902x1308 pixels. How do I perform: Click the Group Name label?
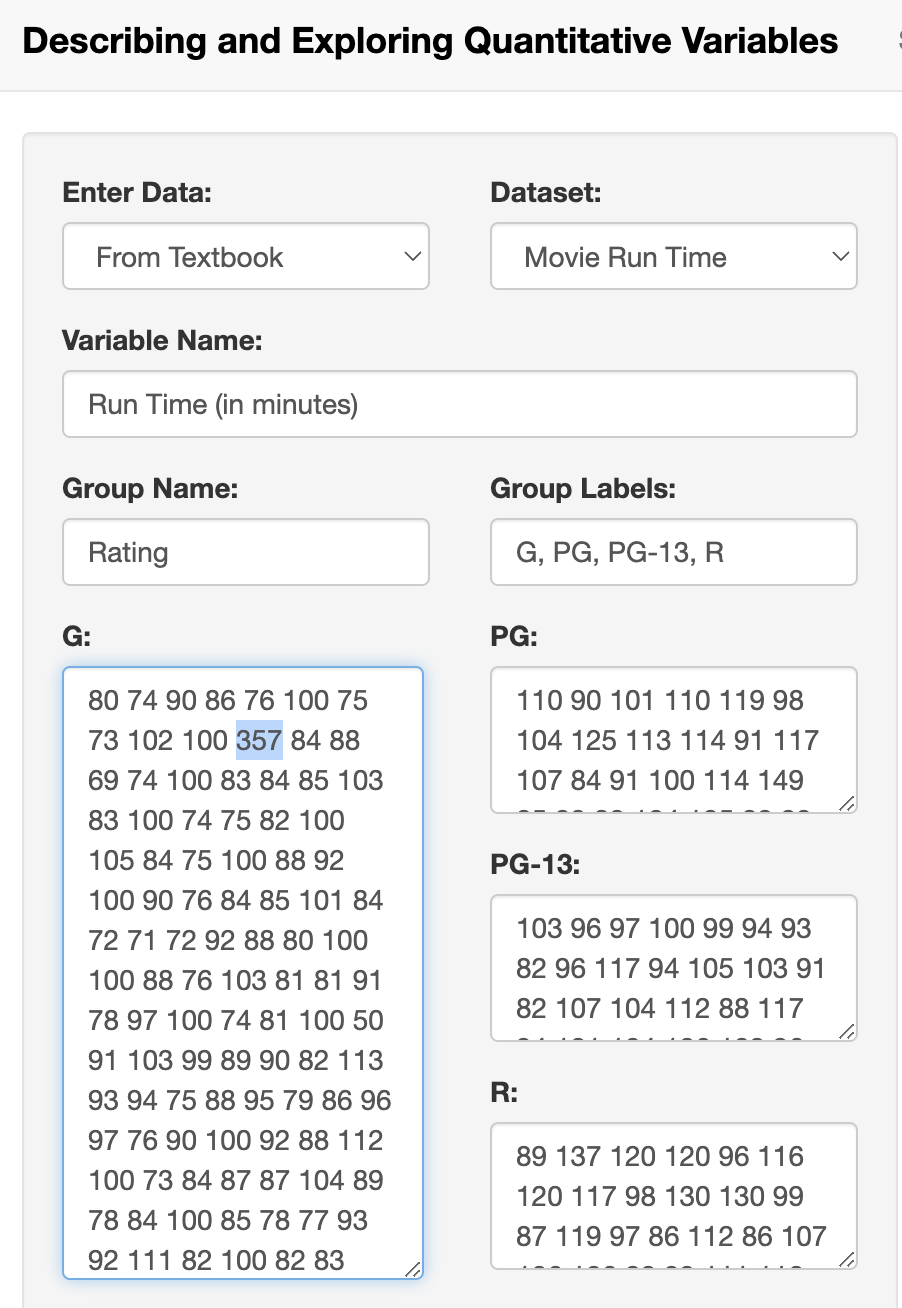(x=150, y=489)
